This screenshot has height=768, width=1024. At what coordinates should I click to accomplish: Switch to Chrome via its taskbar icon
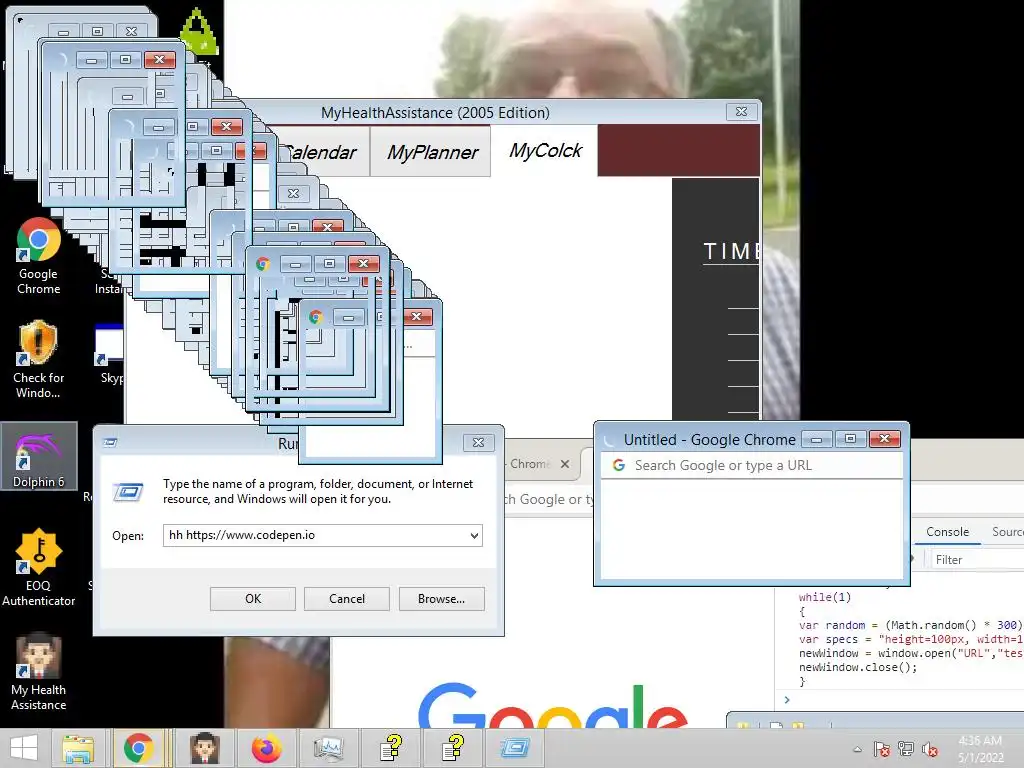(138, 748)
